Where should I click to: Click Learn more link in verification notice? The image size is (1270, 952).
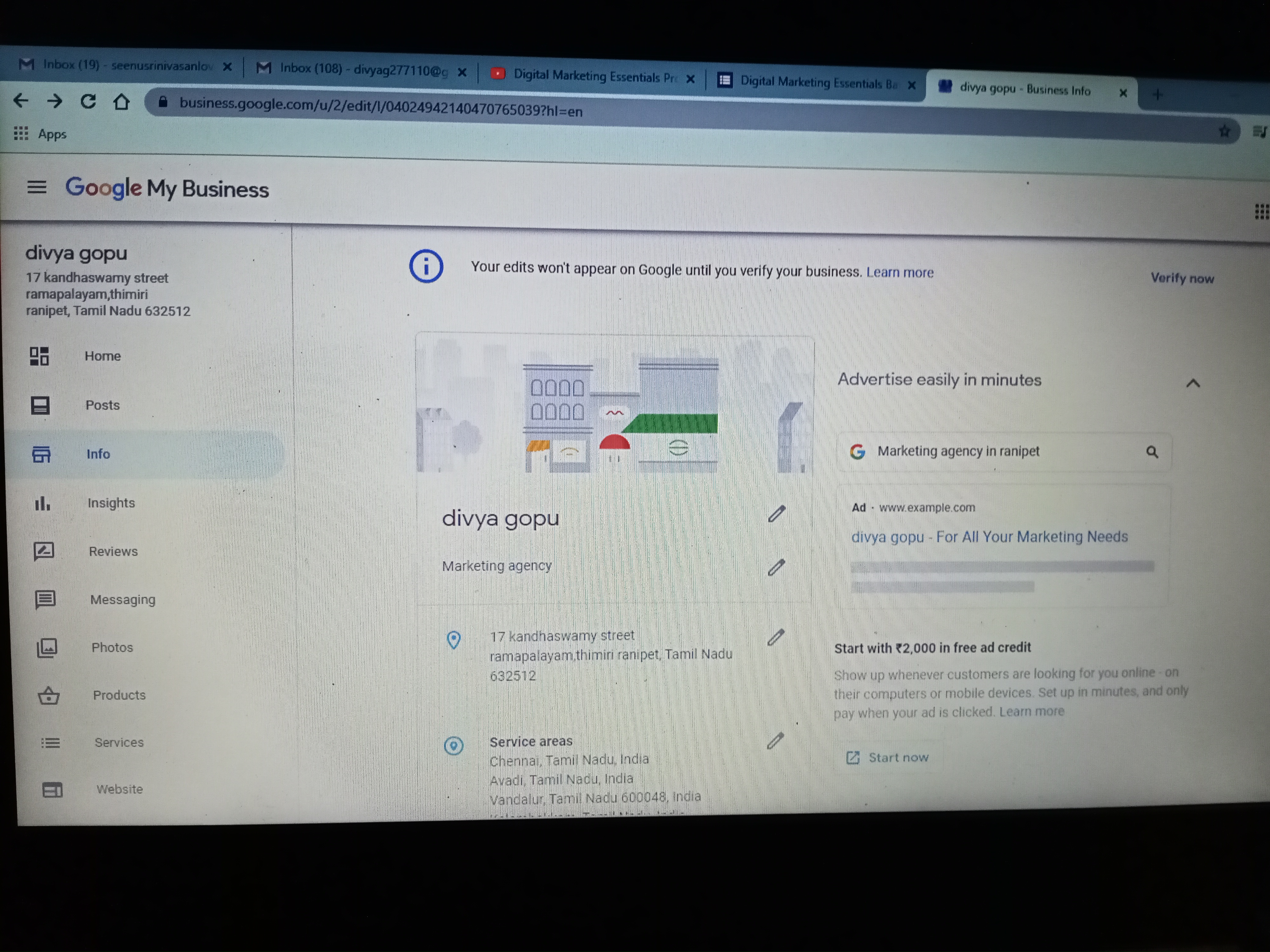[x=900, y=273]
